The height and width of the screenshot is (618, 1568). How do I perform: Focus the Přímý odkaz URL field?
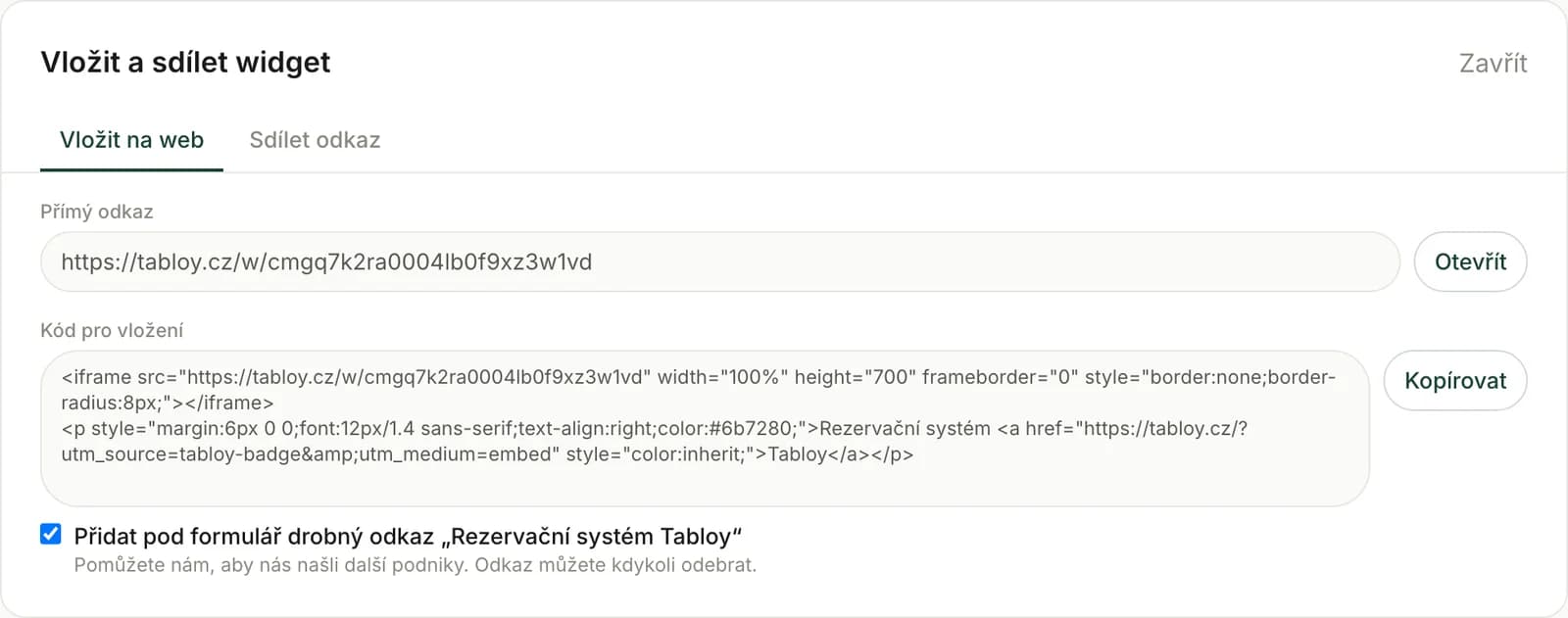pos(719,261)
